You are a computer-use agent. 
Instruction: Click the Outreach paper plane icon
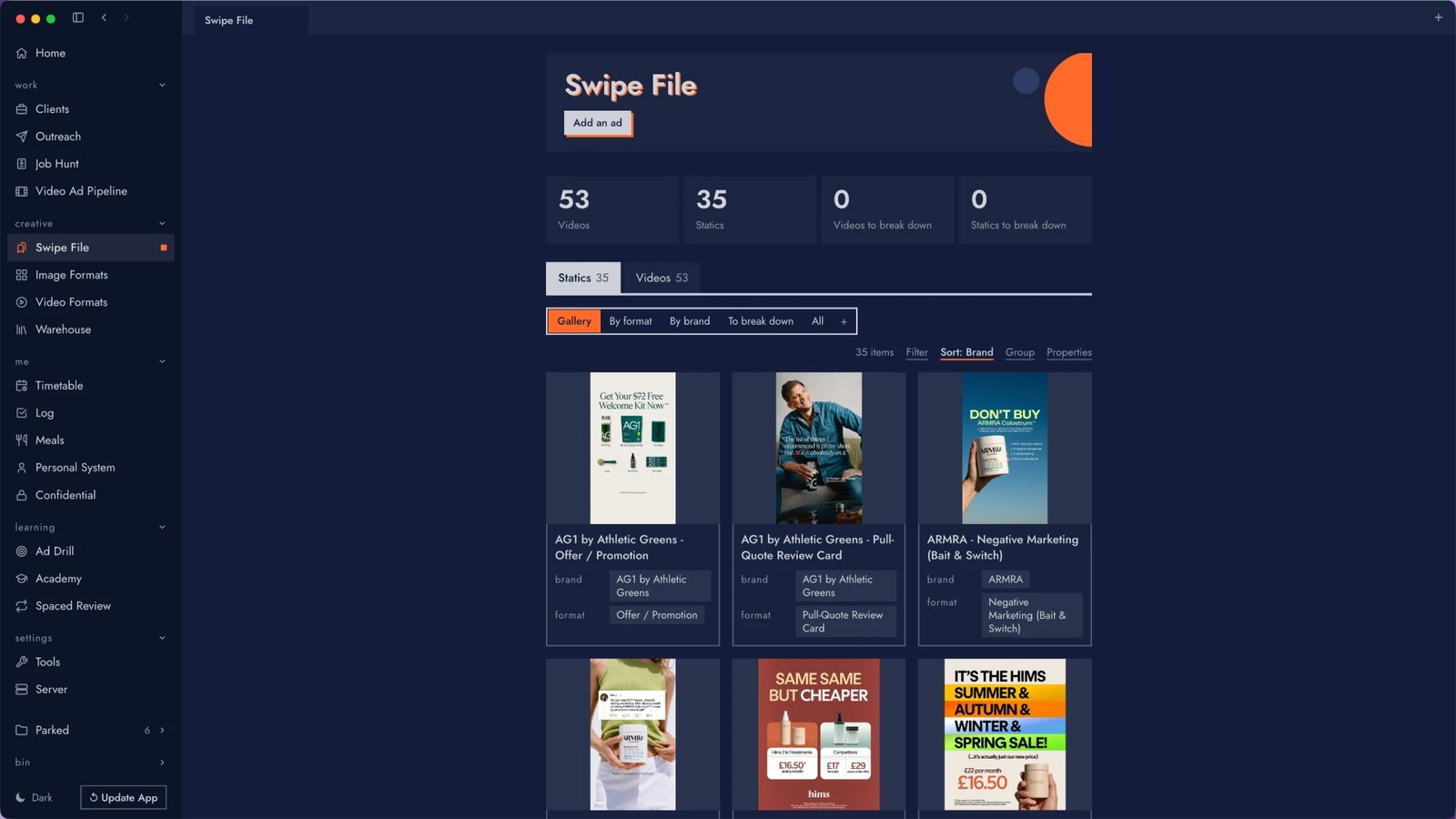(x=22, y=136)
